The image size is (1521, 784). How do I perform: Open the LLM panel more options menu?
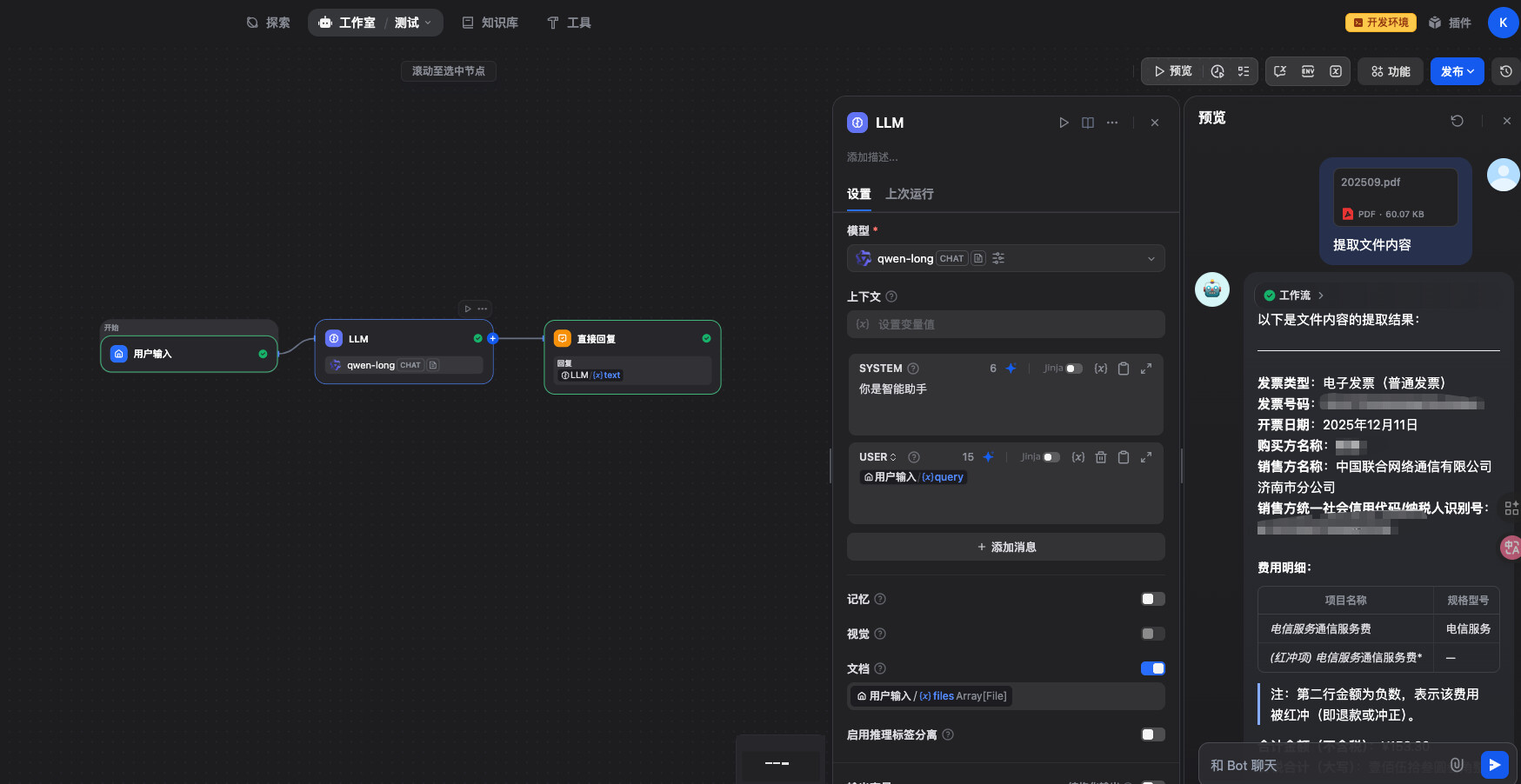coord(1112,123)
